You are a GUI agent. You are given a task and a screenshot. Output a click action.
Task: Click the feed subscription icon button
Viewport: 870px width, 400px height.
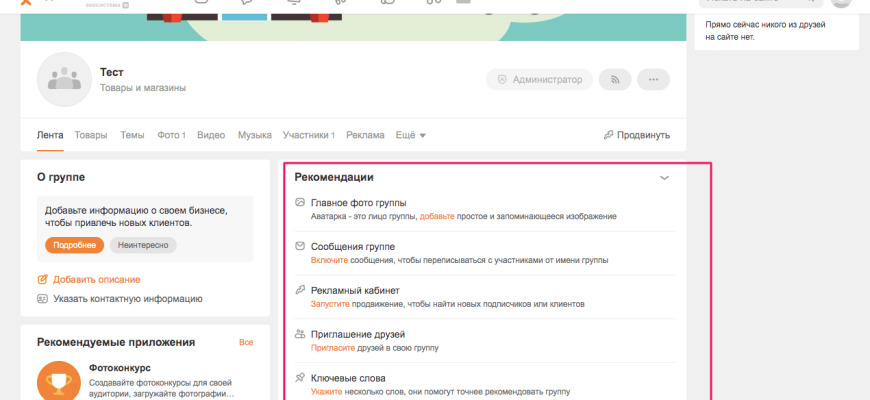coord(615,80)
